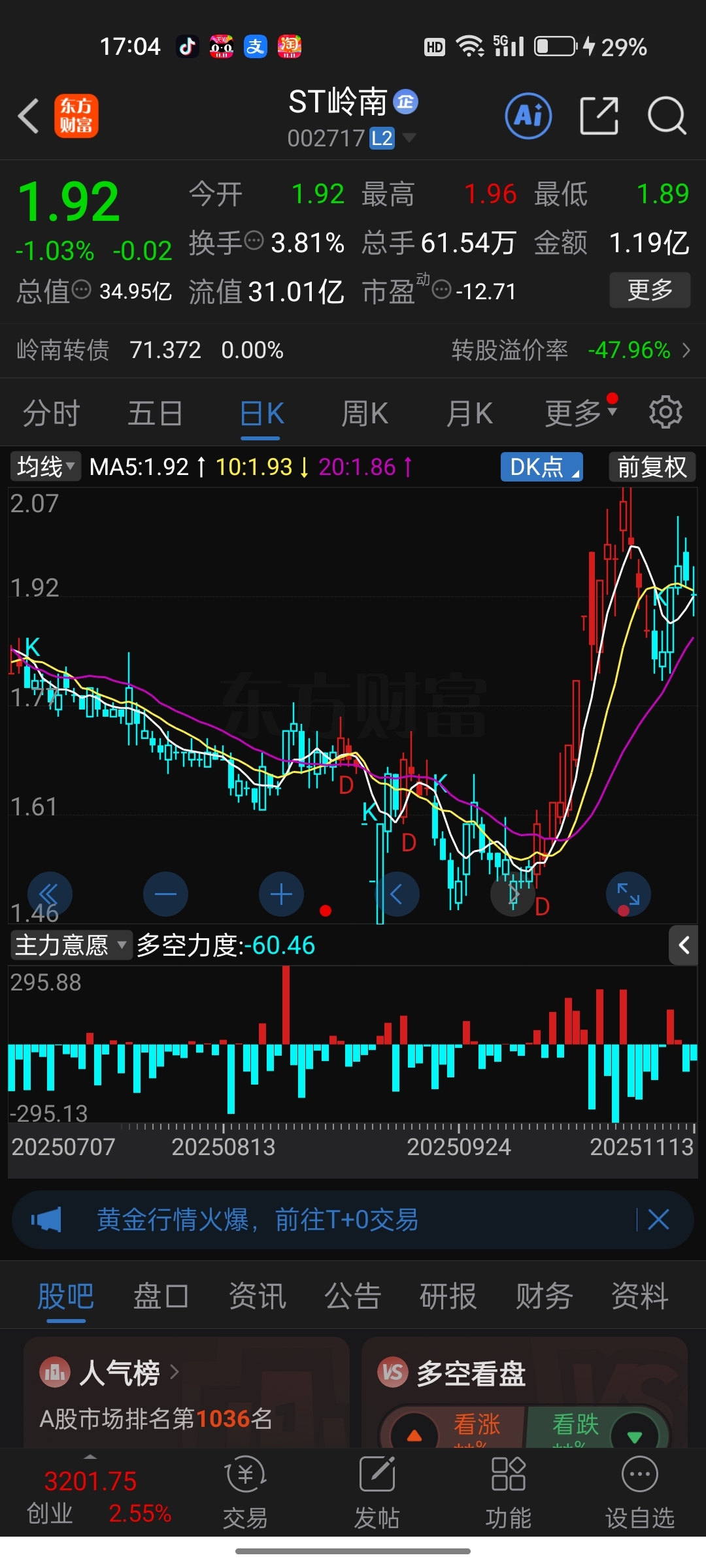This screenshot has width=706, height=1568.
Task: Open the search magnifier icon
Action: pyautogui.click(x=667, y=116)
